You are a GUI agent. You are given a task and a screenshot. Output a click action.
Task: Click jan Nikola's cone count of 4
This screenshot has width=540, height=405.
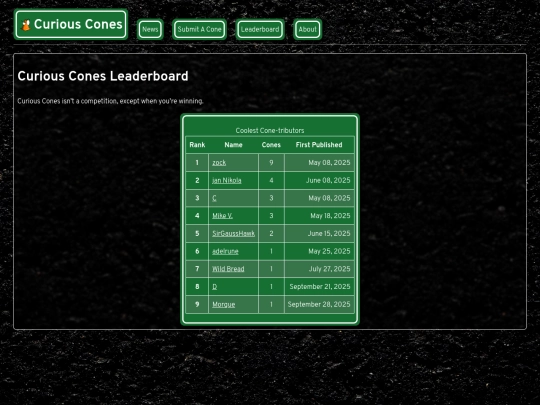click(271, 180)
